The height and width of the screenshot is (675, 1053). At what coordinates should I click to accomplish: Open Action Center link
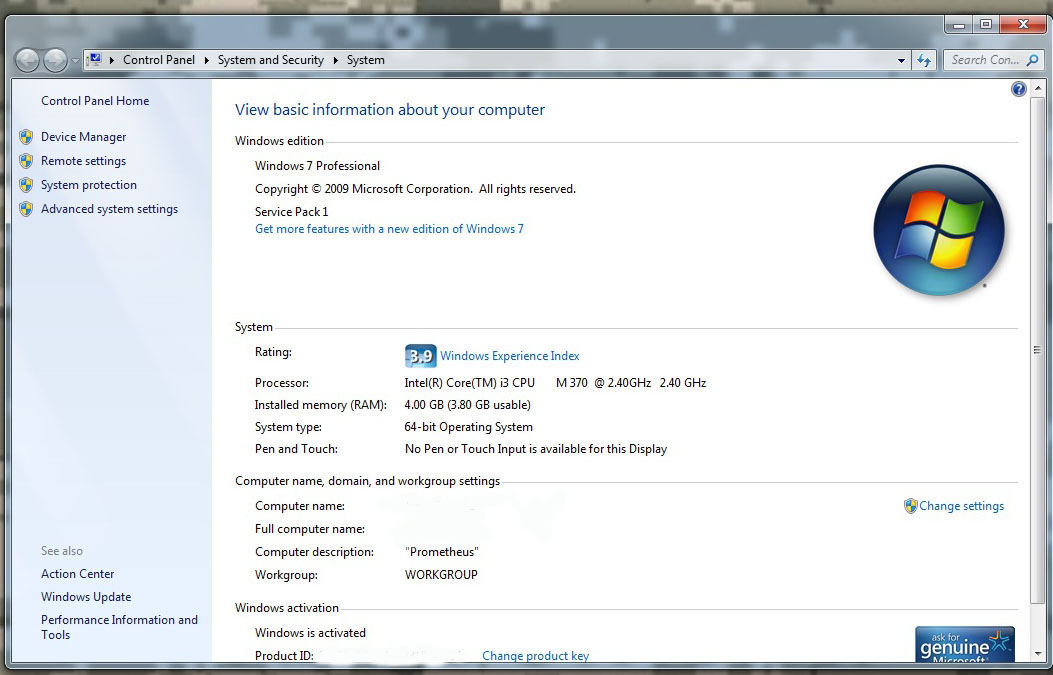click(x=77, y=574)
